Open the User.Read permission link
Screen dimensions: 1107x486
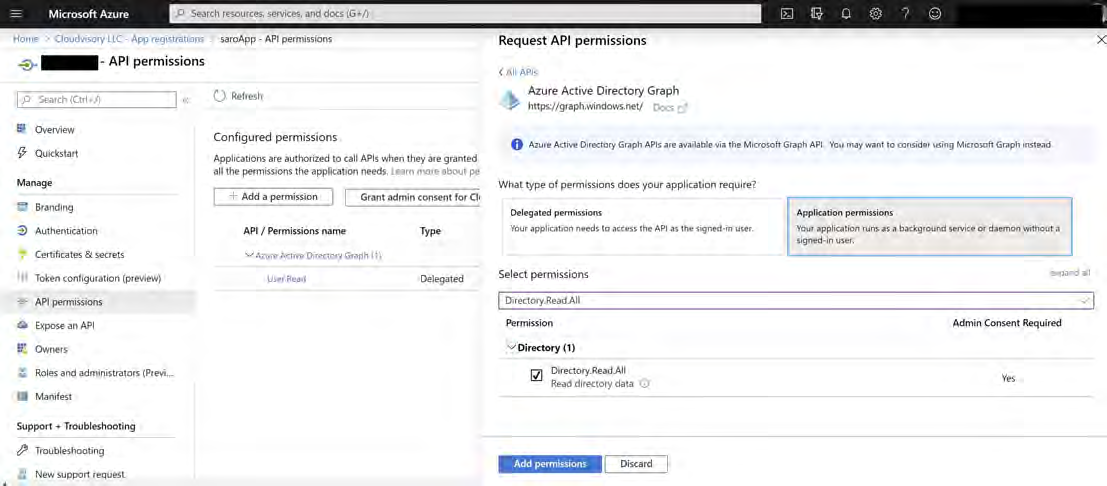coord(286,279)
